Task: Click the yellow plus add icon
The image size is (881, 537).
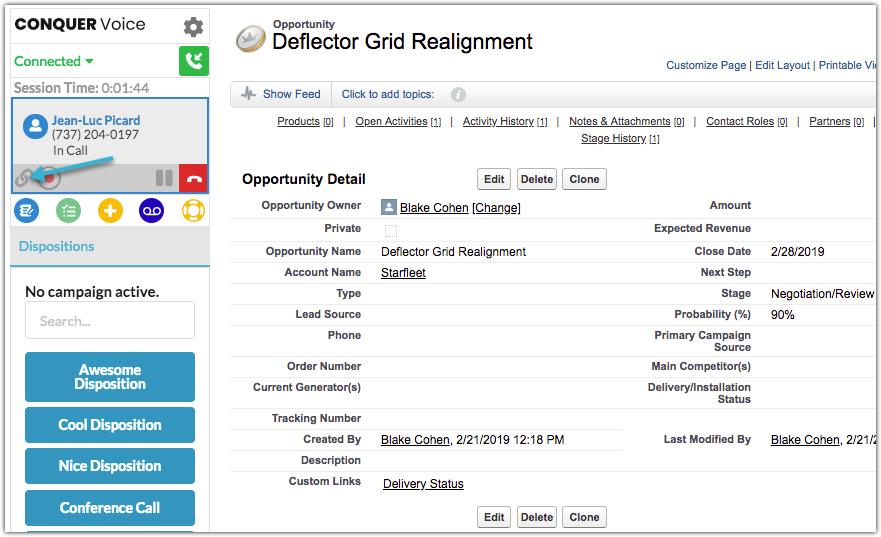Action: coord(110,211)
